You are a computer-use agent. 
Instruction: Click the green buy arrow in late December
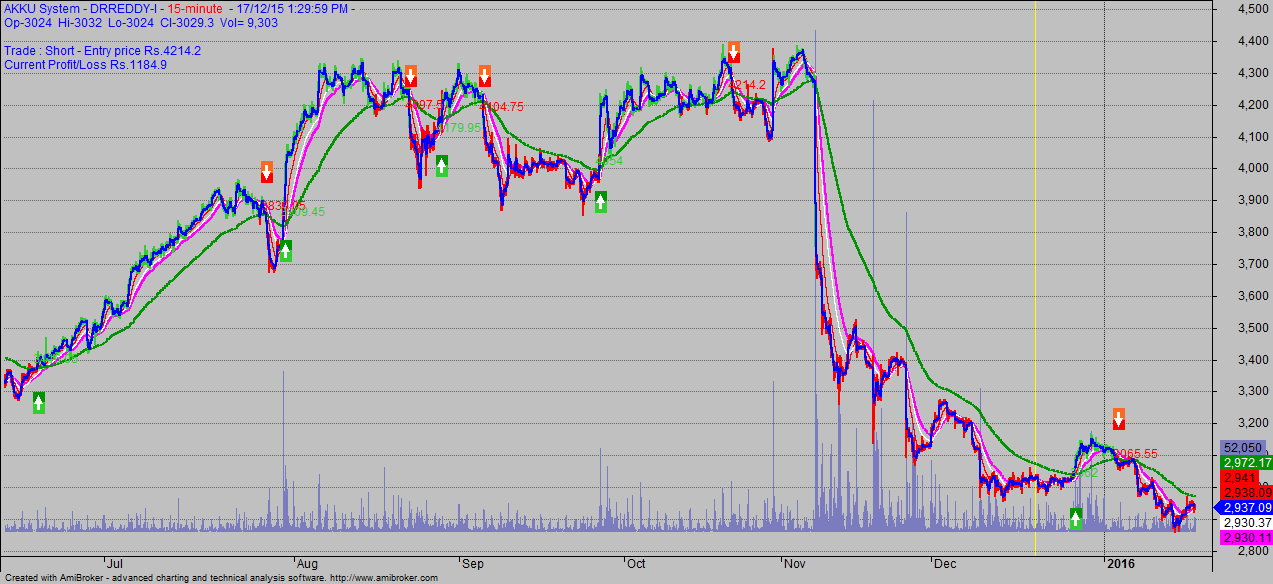coord(1076,517)
